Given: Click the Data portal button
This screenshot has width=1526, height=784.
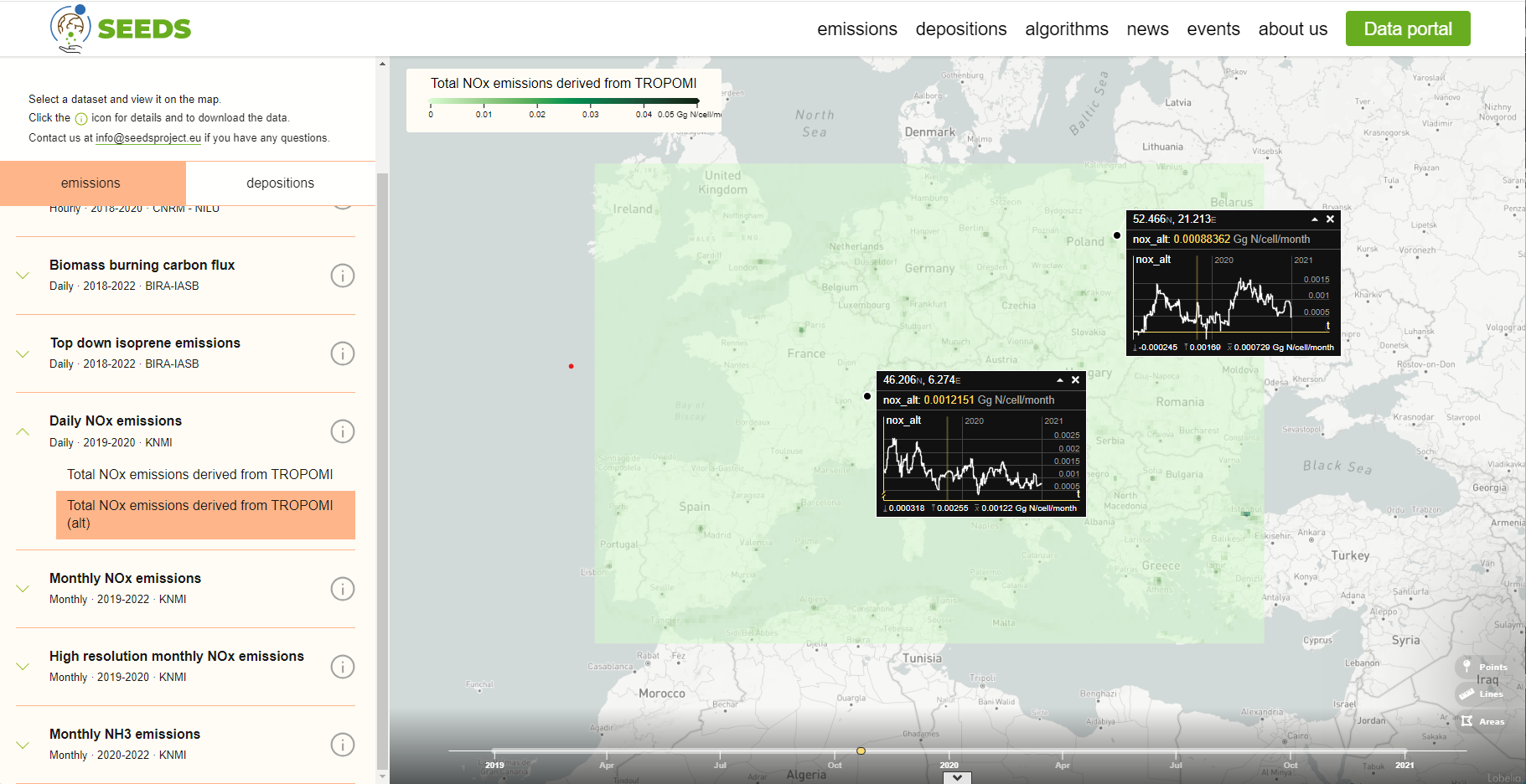Looking at the screenshot, I should [1407, 29].
